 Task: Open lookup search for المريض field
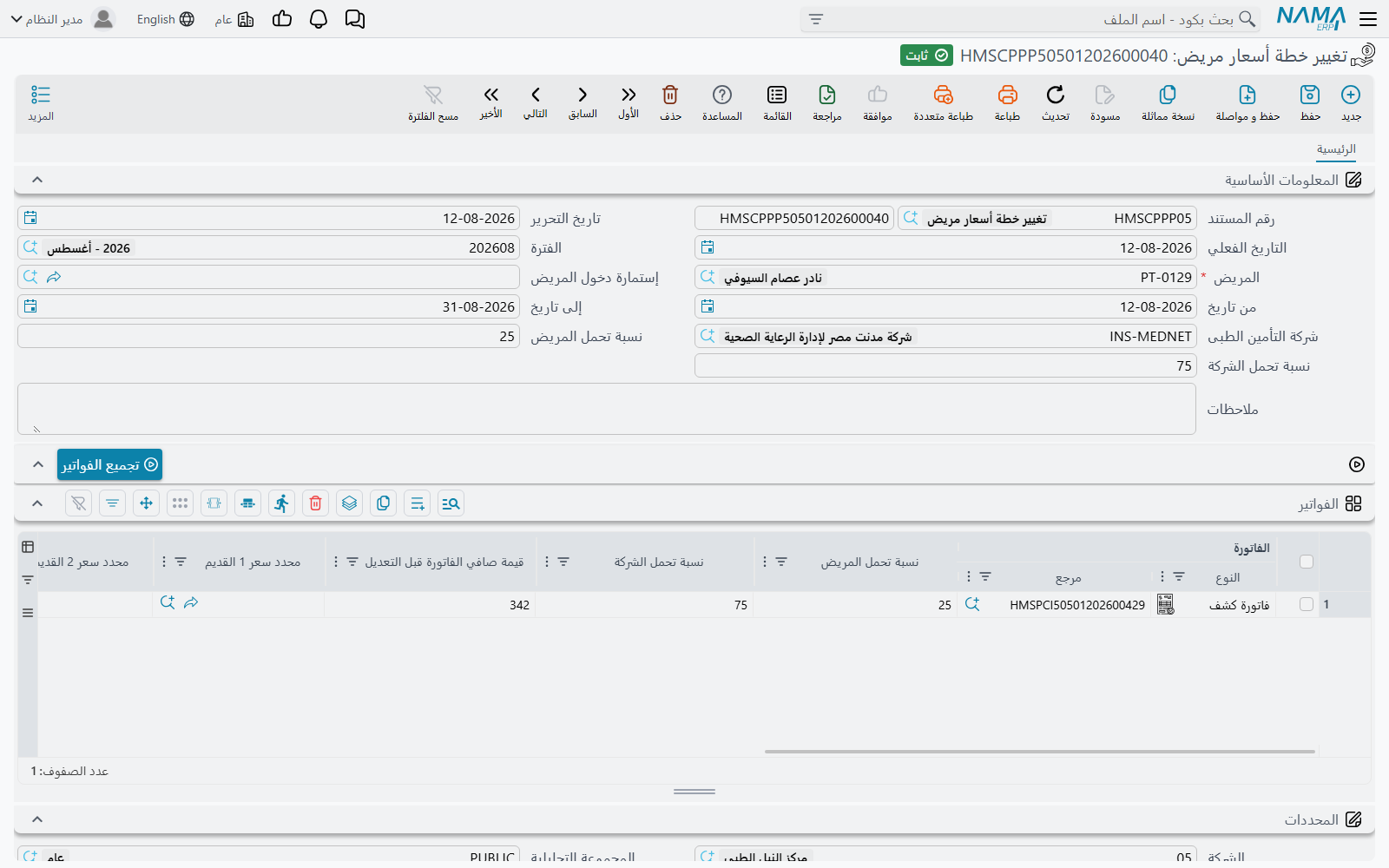pyautogui.click(x=708, y=277)
